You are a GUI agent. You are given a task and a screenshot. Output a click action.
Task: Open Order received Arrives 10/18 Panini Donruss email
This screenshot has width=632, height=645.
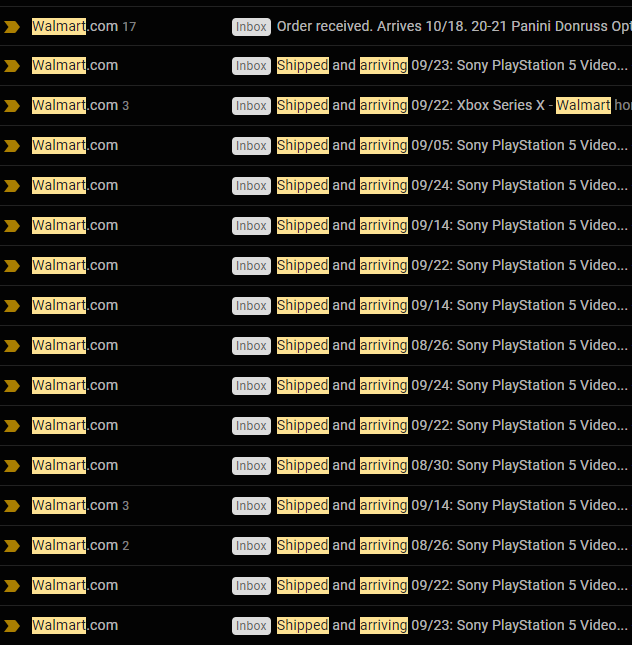click(454, 26)
